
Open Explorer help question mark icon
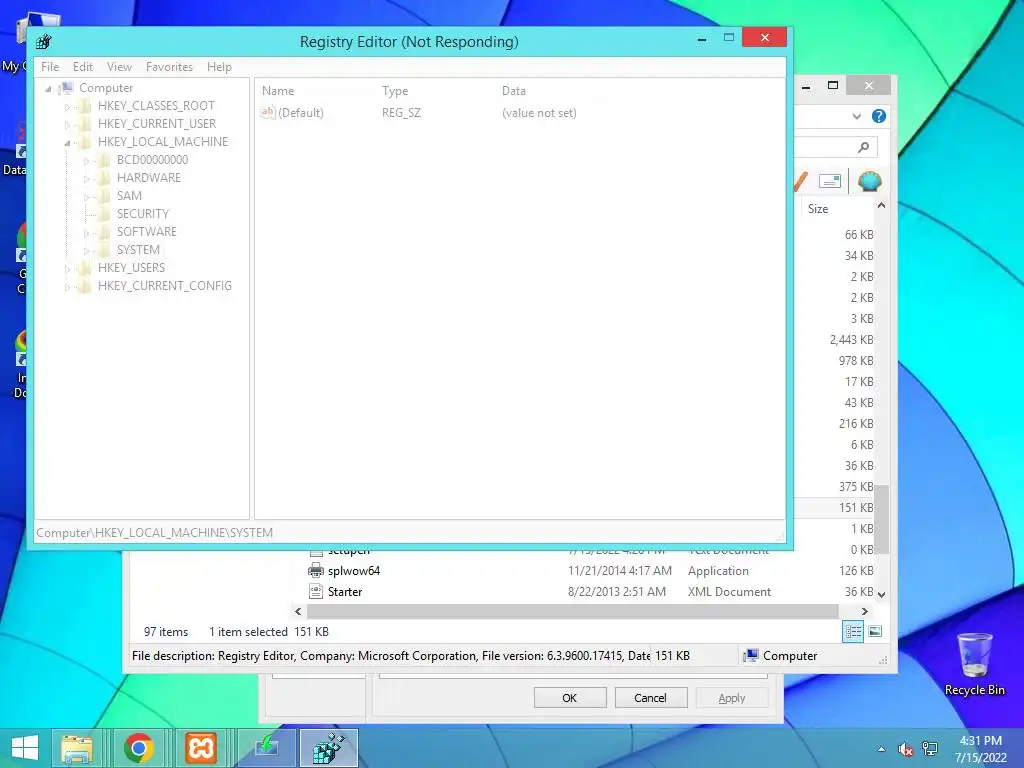pyautogui.click(x=879, y=116)
